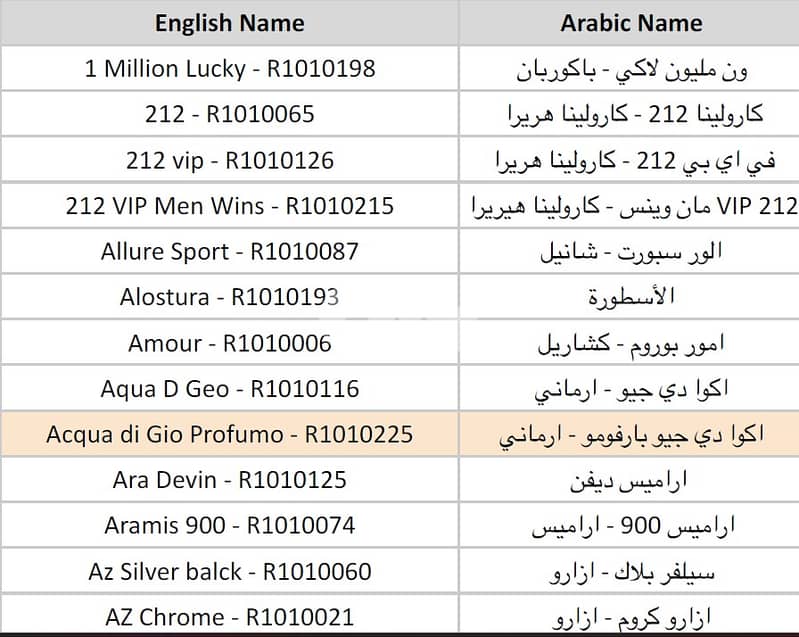Click the 212 vip - R1010126 cell
This screenshot has height=637, width=799.
229,160
